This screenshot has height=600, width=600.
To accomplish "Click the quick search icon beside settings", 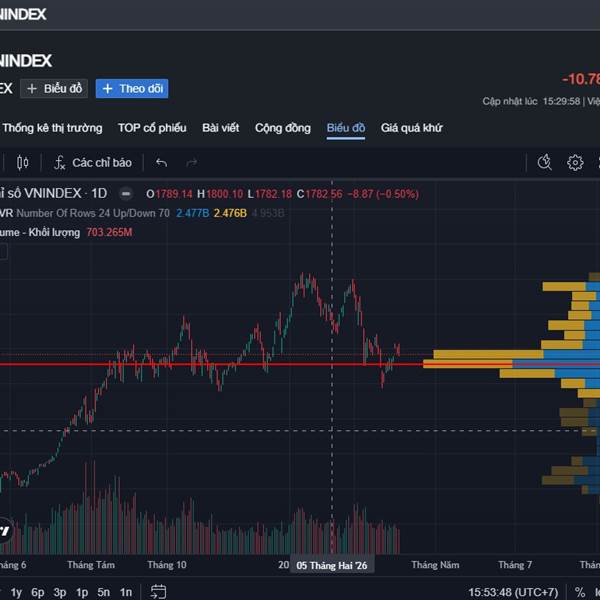I will 545,162.
